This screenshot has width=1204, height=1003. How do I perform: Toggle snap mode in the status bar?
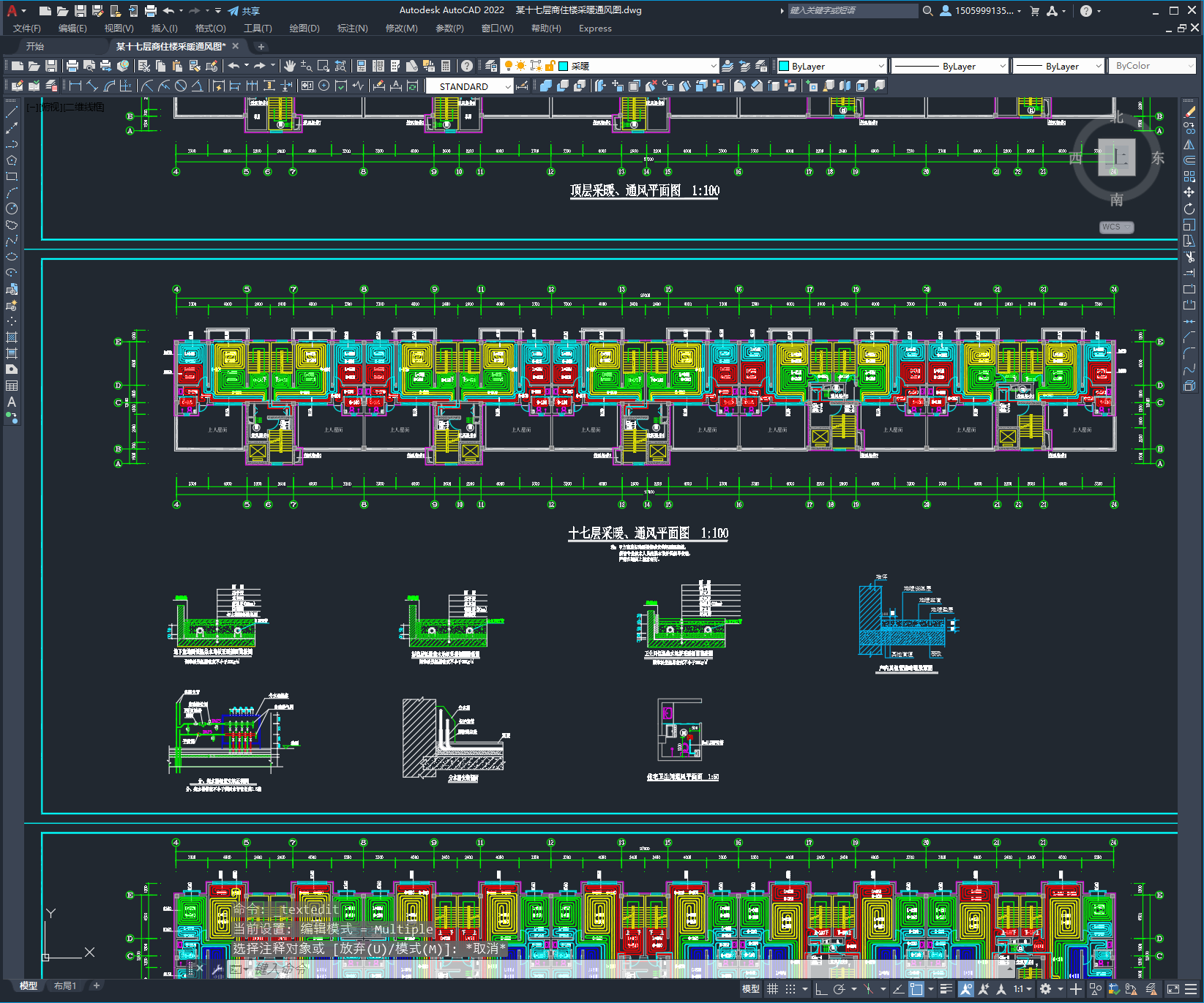[790, 989]
